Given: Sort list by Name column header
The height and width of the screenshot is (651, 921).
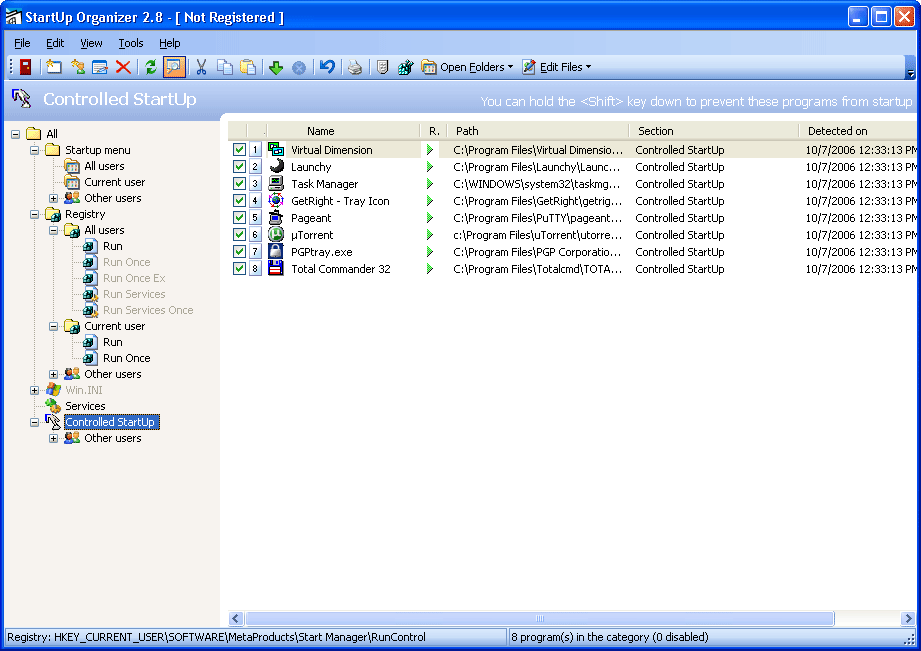Looking at the screenshot, I should coord(343,131).
